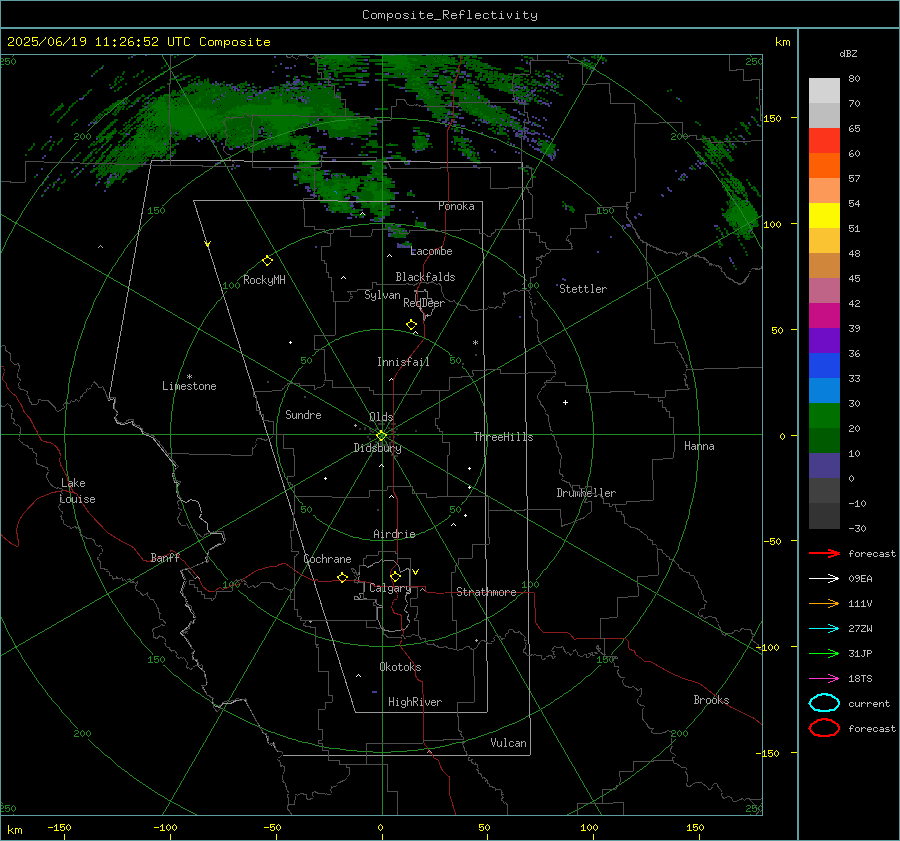Select the light blue swatch in dBZ scale
Screen dimensions: 900x841
pyautogui.click(x=824, y=390)
